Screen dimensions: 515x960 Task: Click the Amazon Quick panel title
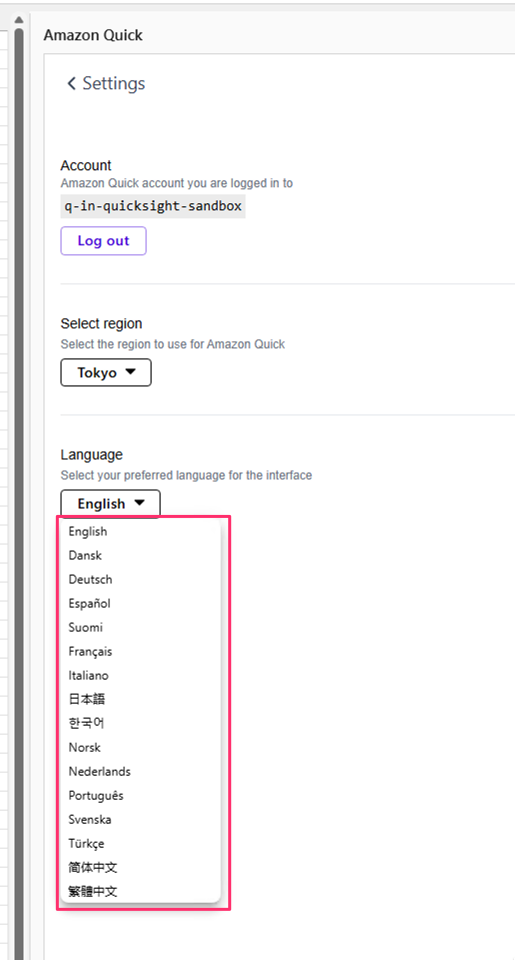(93, 35)
